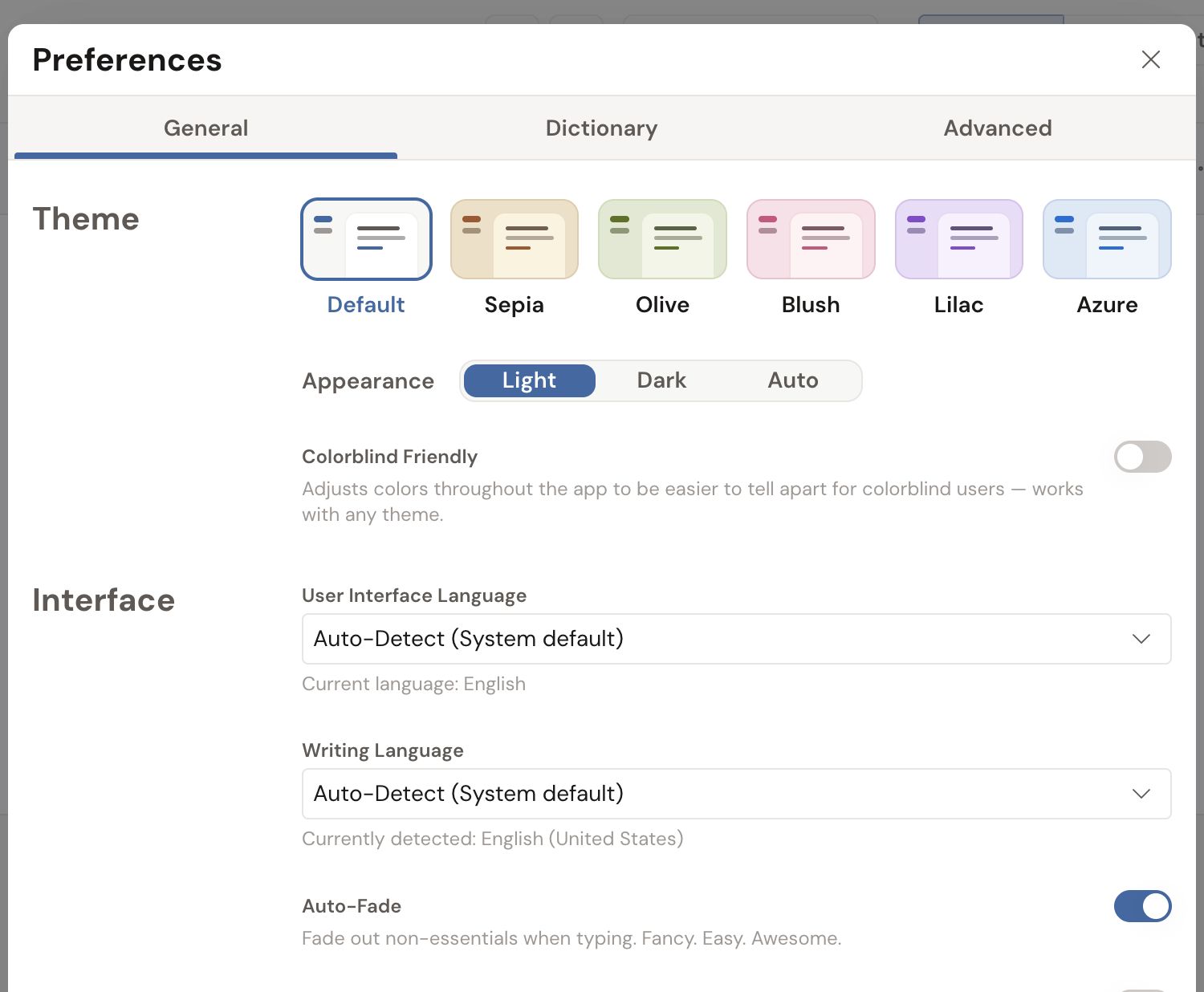Set appearance to Dark

pyautogui.click(x=661, y=380)
